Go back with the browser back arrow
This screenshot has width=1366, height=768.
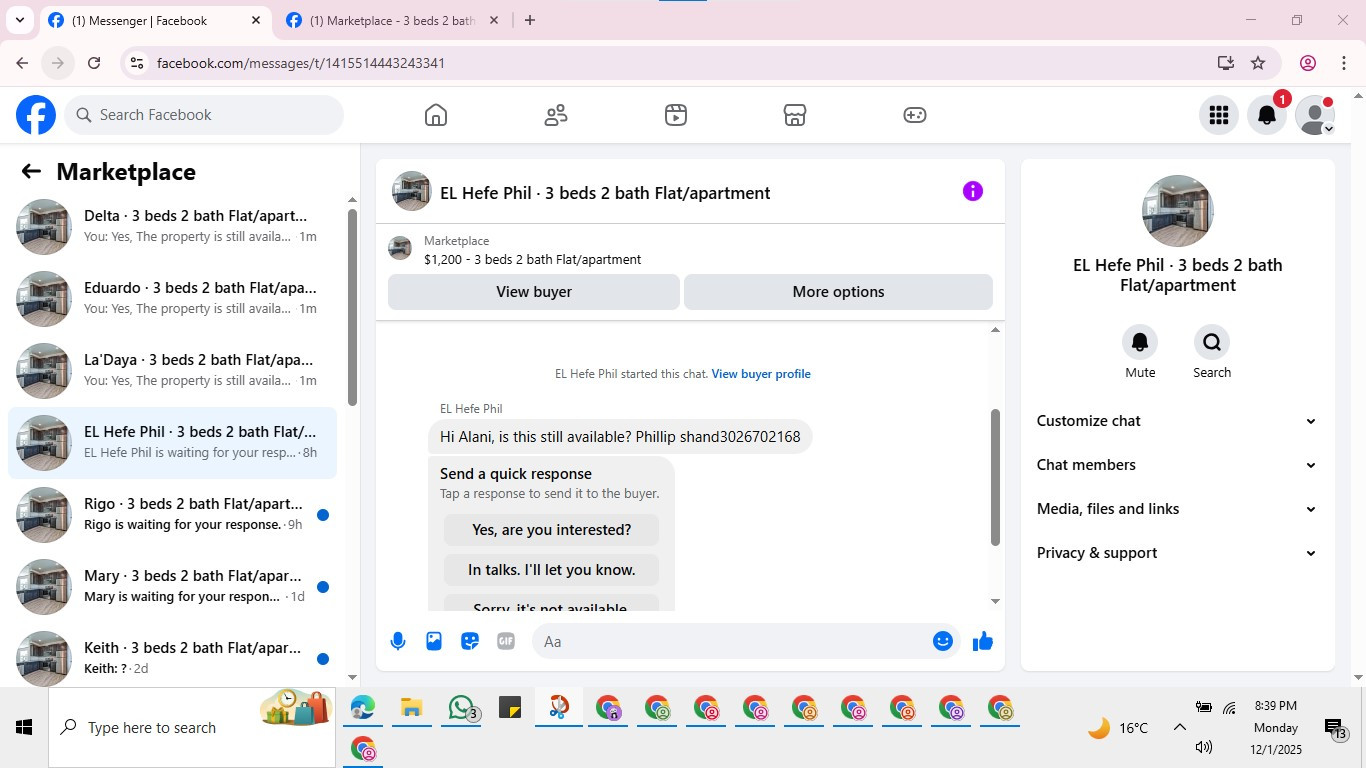click(22, 63)
